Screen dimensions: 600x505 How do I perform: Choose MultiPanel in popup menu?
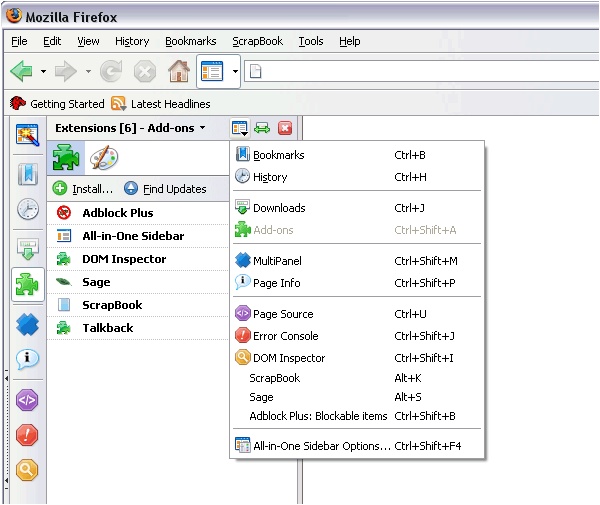click(x=357, y=261)
